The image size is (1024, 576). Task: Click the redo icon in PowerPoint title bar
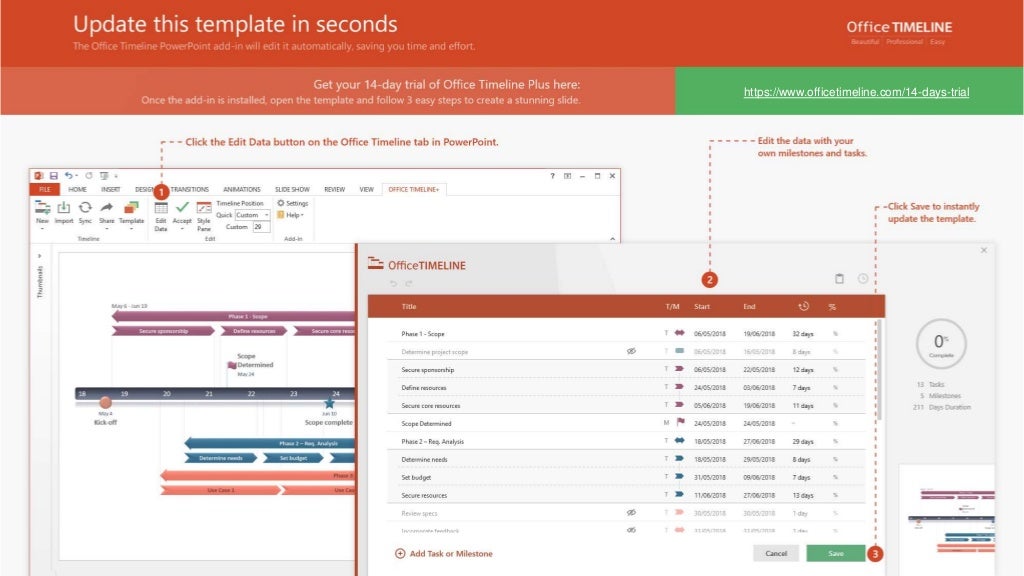[89, 176]
